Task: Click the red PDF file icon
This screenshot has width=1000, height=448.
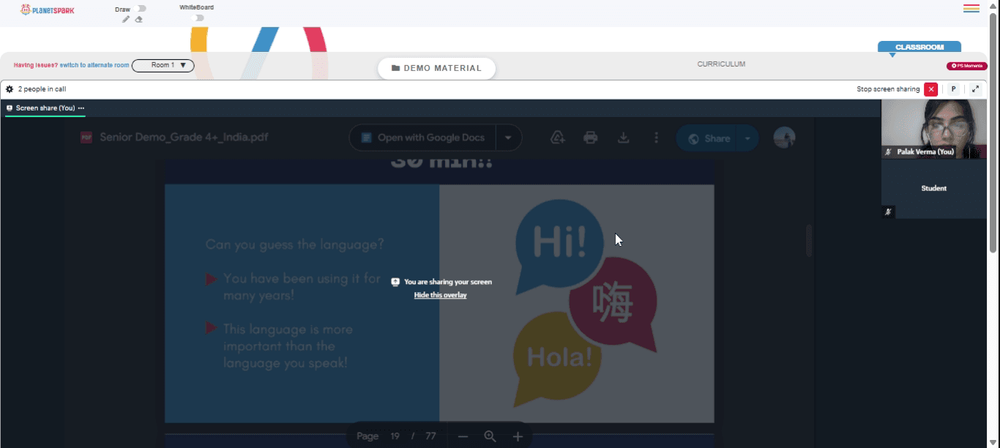Action: point(86,137)
